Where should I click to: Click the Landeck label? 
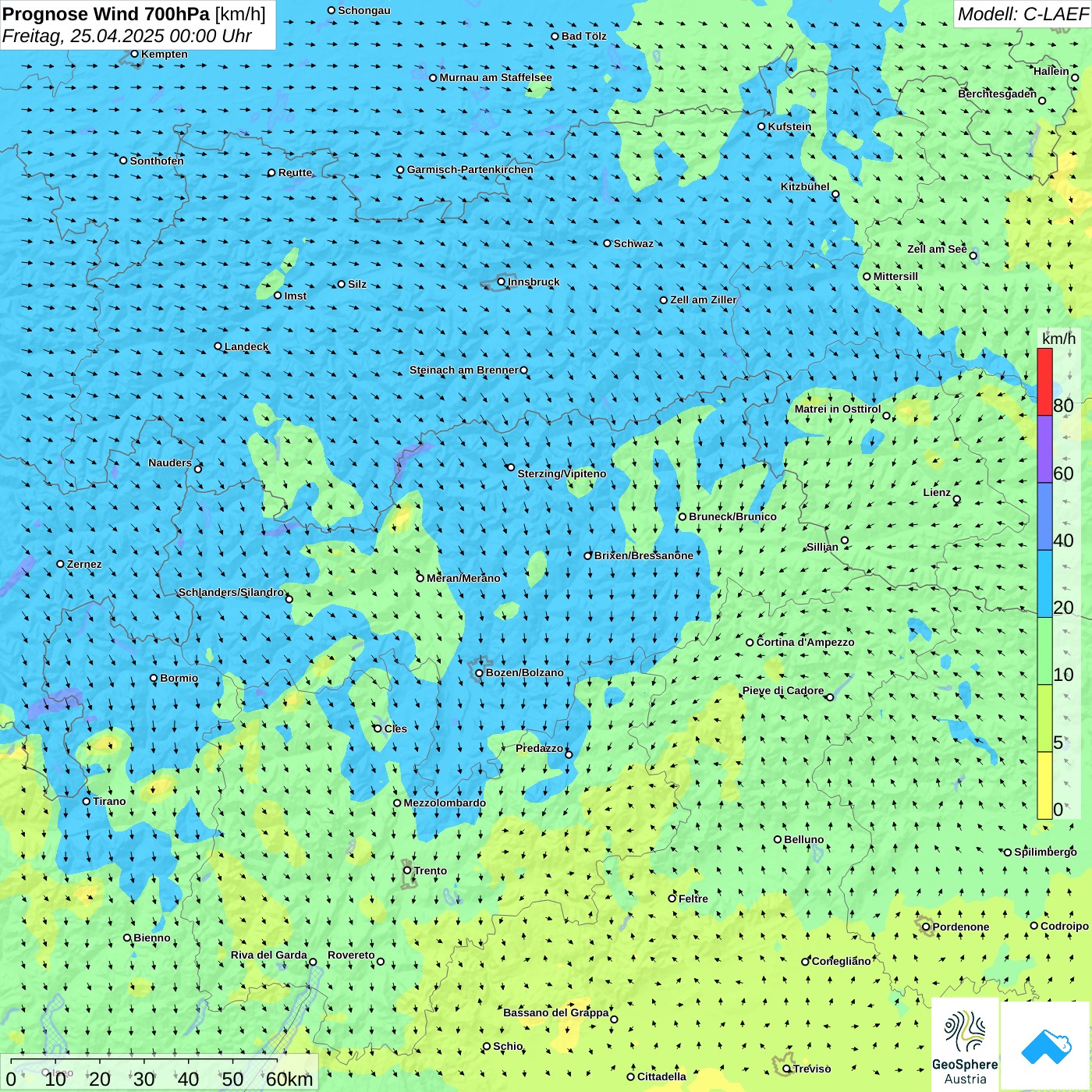(246, 346)
